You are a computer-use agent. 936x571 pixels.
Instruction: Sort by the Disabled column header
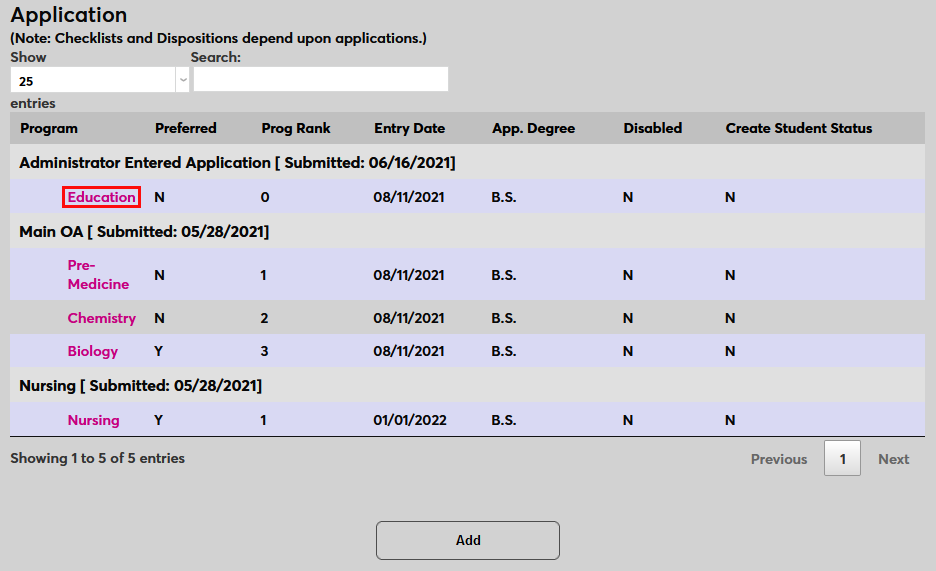click(652, 128)
